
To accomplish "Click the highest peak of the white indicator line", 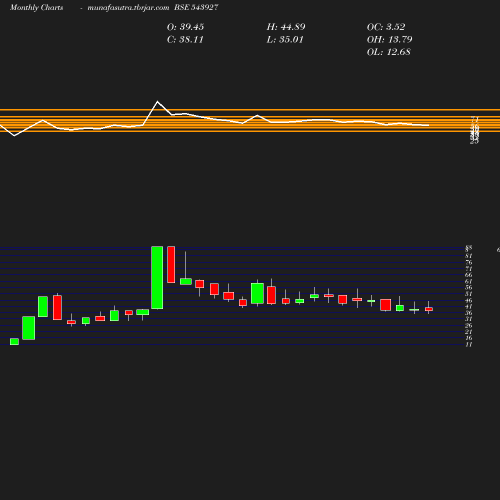I will pyautogui.click(x=157, y=101).
